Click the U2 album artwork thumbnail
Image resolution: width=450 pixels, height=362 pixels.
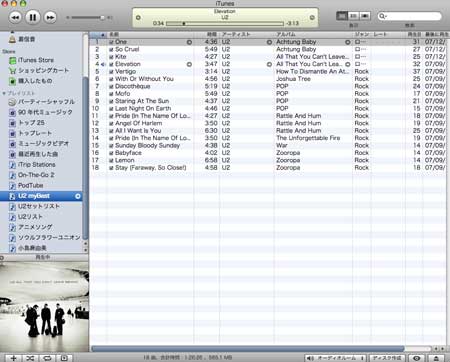point(44,307)
